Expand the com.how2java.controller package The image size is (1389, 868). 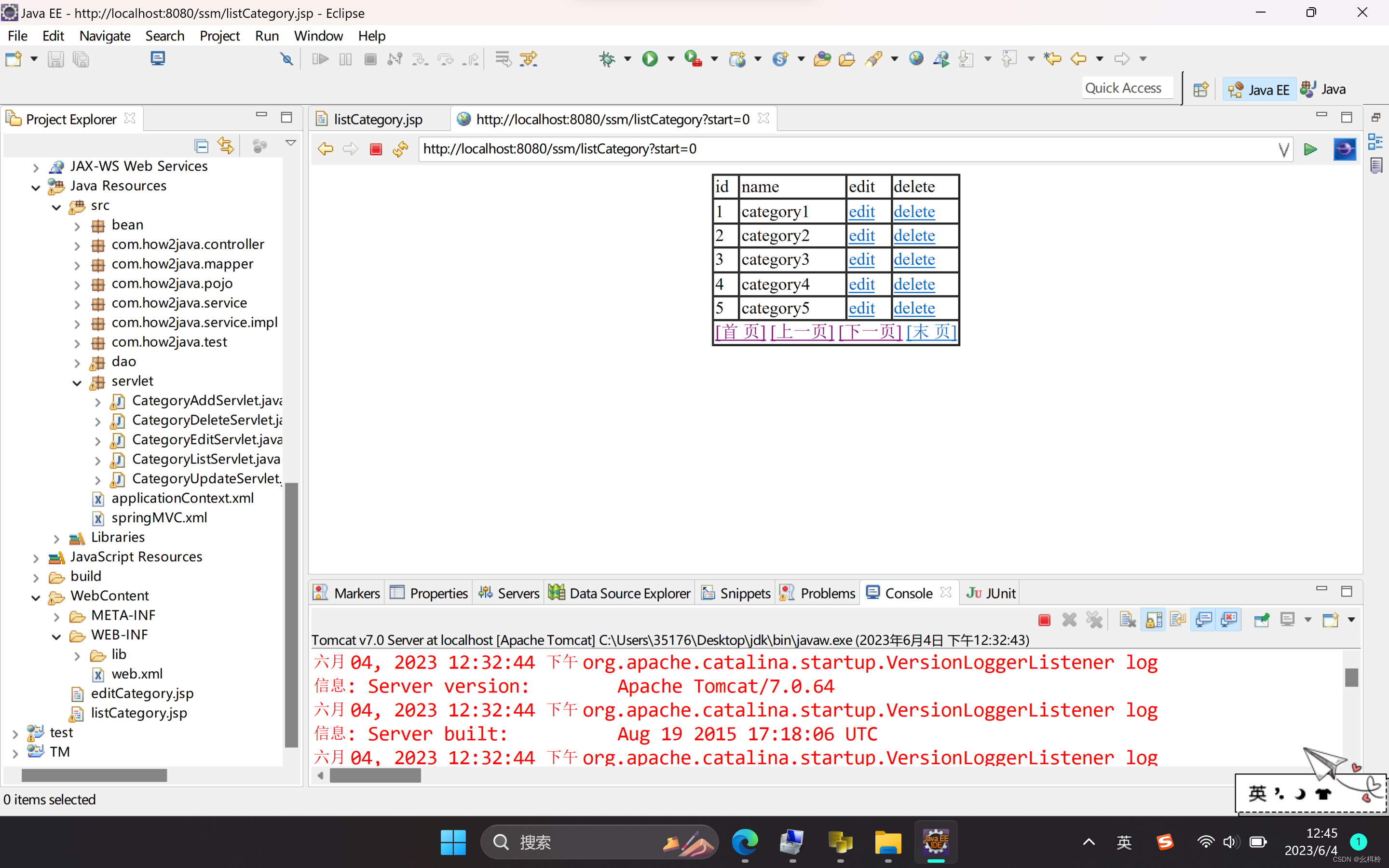(x=77, y=245)
